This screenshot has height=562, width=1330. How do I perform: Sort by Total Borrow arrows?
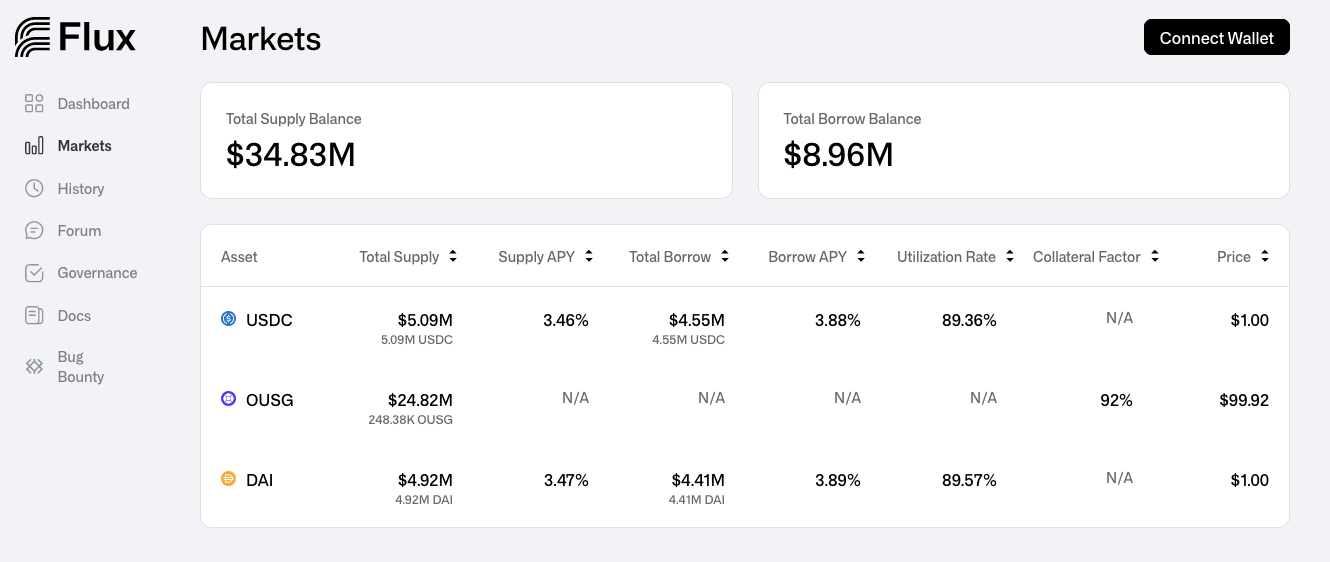click(725, 256)
